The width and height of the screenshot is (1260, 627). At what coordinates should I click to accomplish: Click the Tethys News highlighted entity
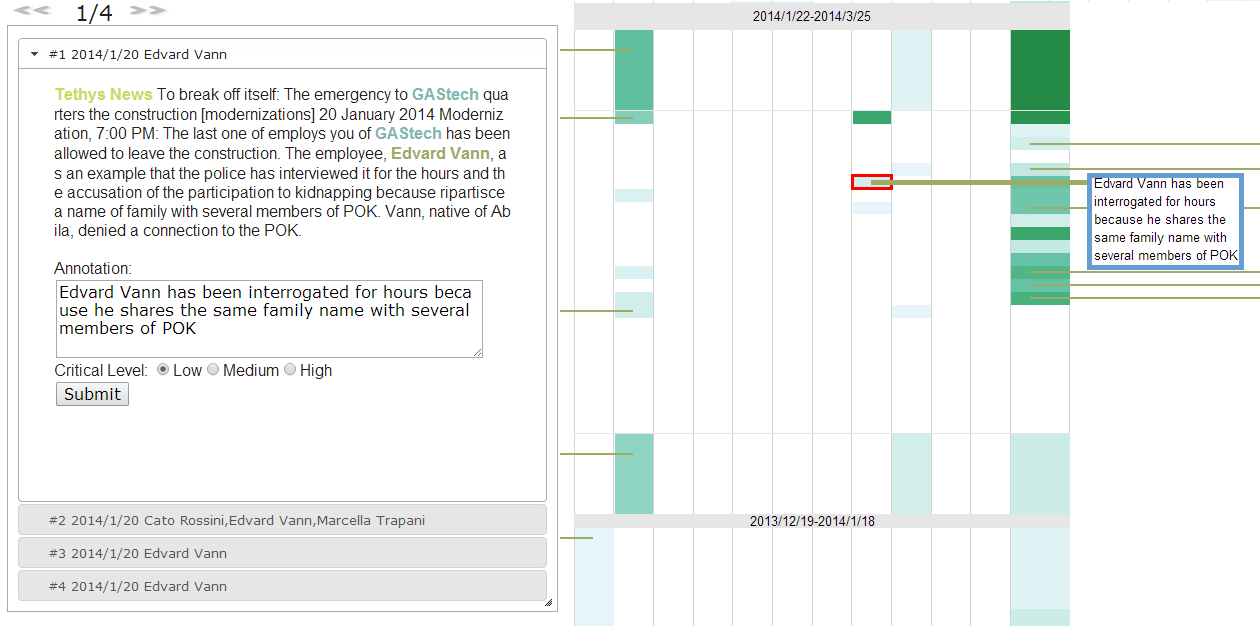[x=103, y=95]
